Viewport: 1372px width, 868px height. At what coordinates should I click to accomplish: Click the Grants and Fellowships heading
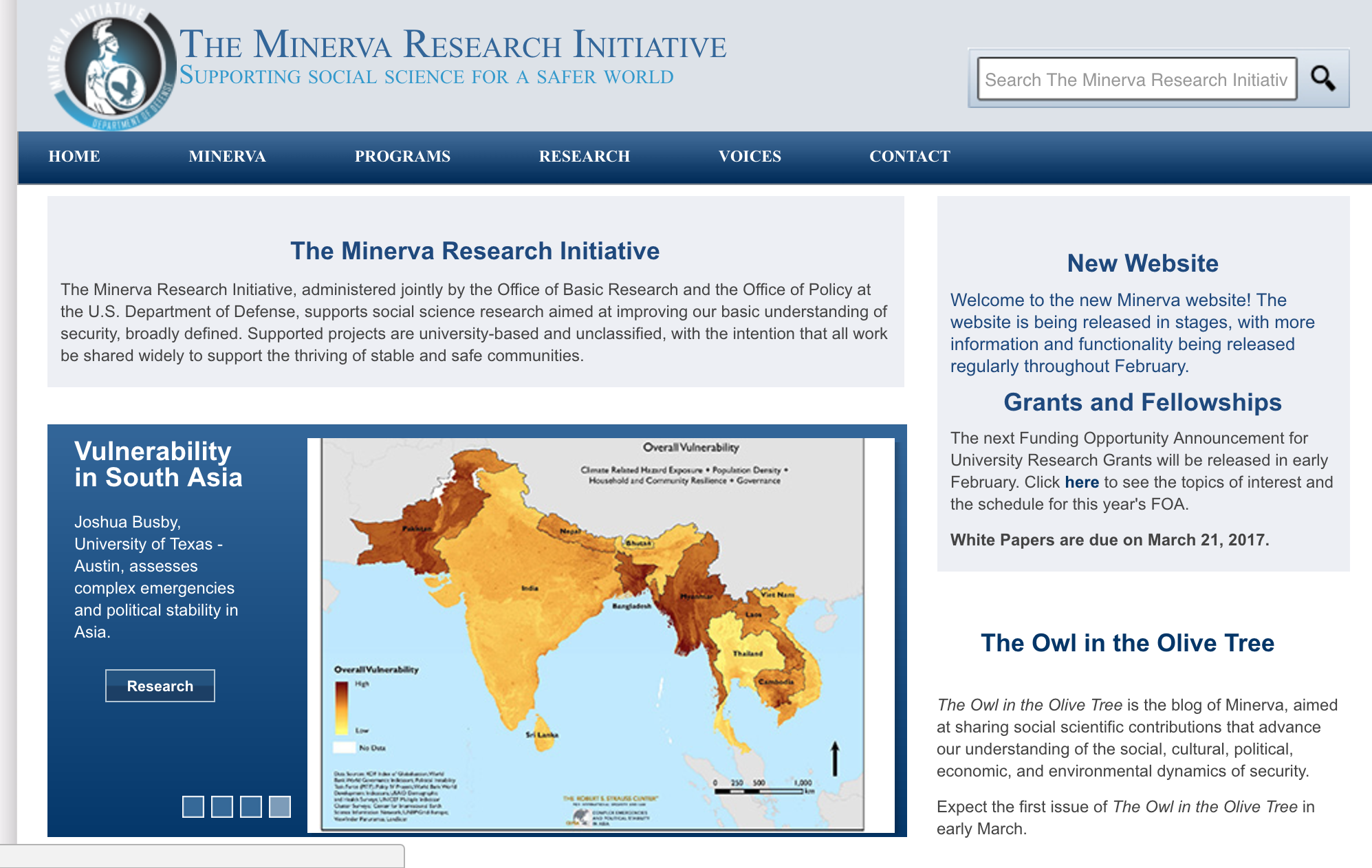click(x=1142, y=402)
